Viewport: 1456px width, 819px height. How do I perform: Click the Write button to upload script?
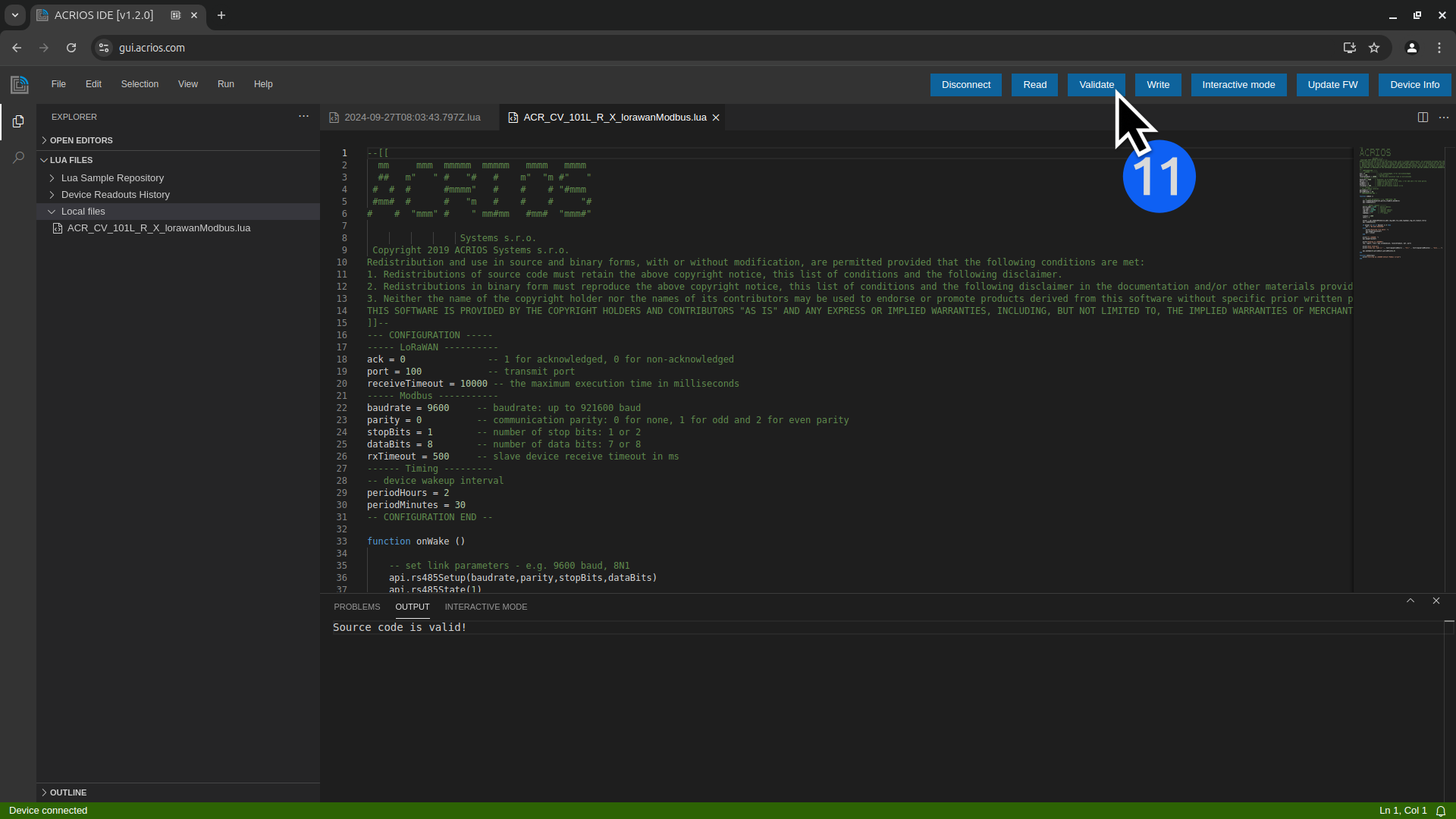click(1158, 84)
